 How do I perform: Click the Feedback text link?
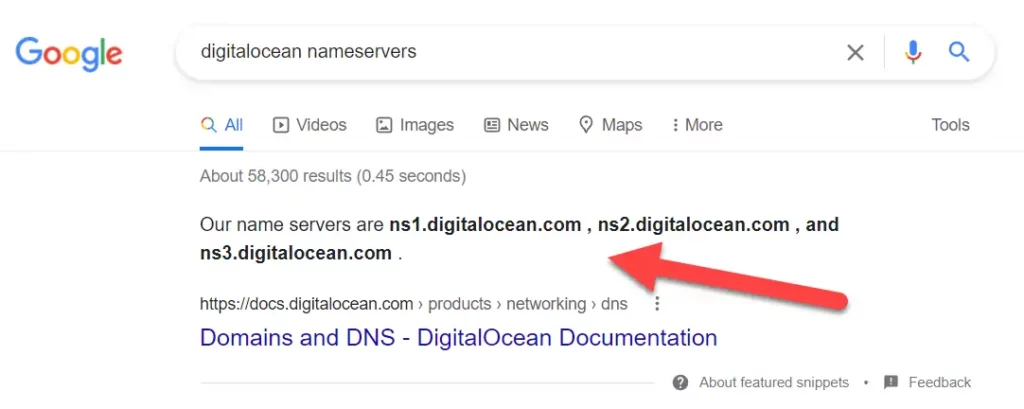click(x=939, y=382)
